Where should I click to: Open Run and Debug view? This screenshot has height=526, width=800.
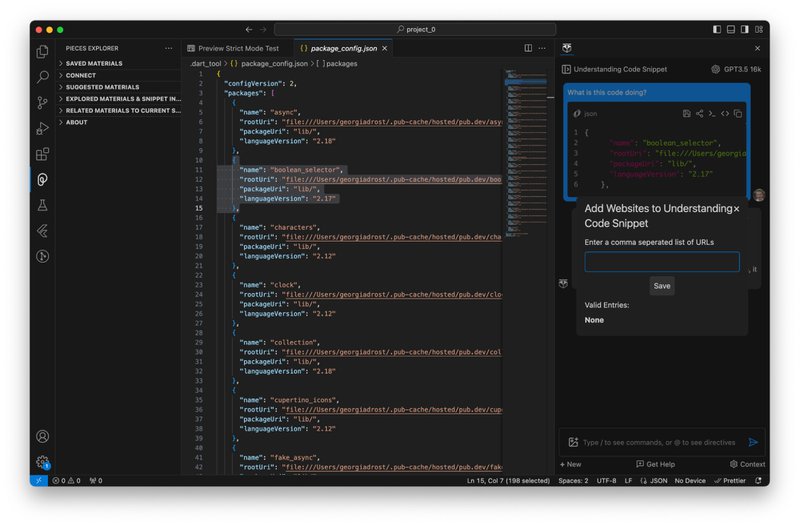point(43,128)
